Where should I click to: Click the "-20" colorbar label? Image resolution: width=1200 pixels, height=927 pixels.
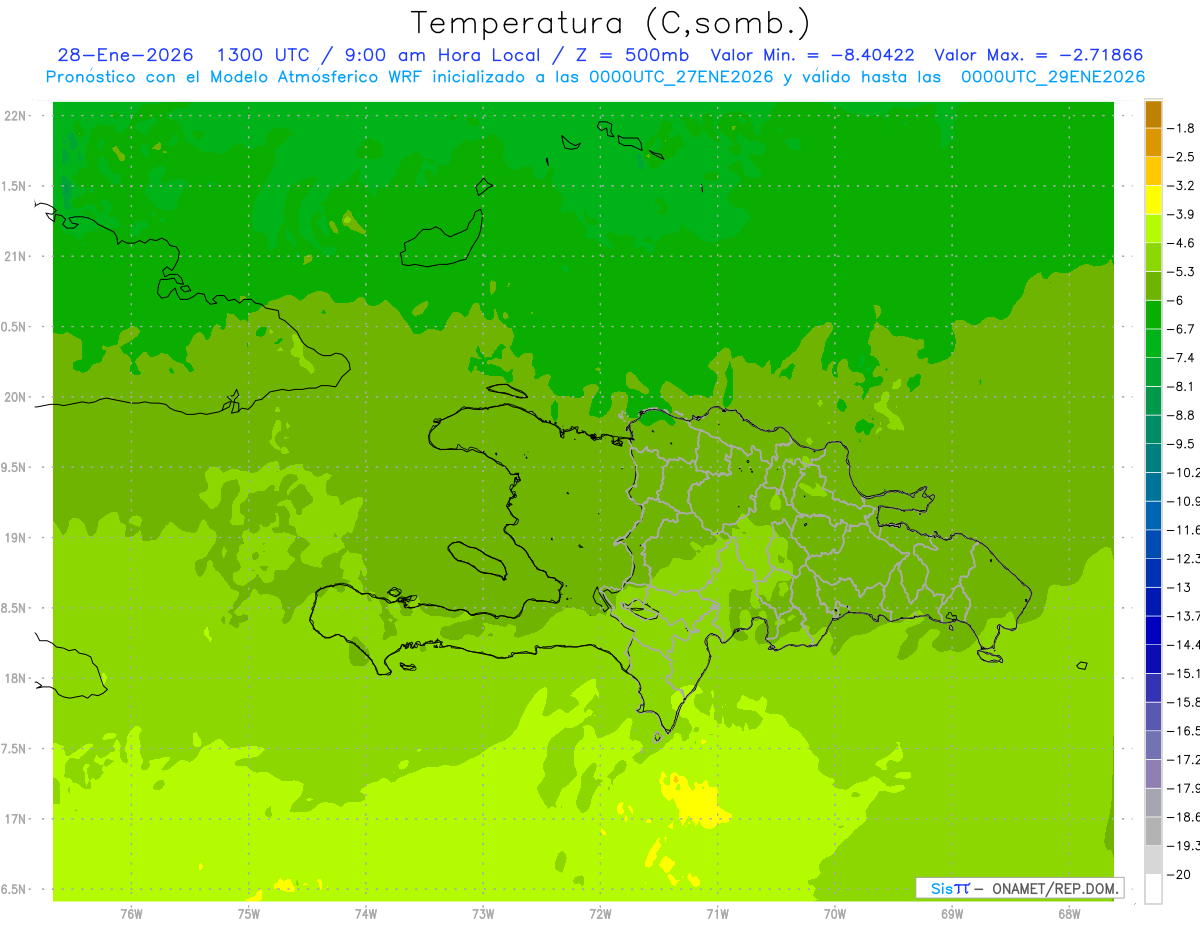(1179, 875)
